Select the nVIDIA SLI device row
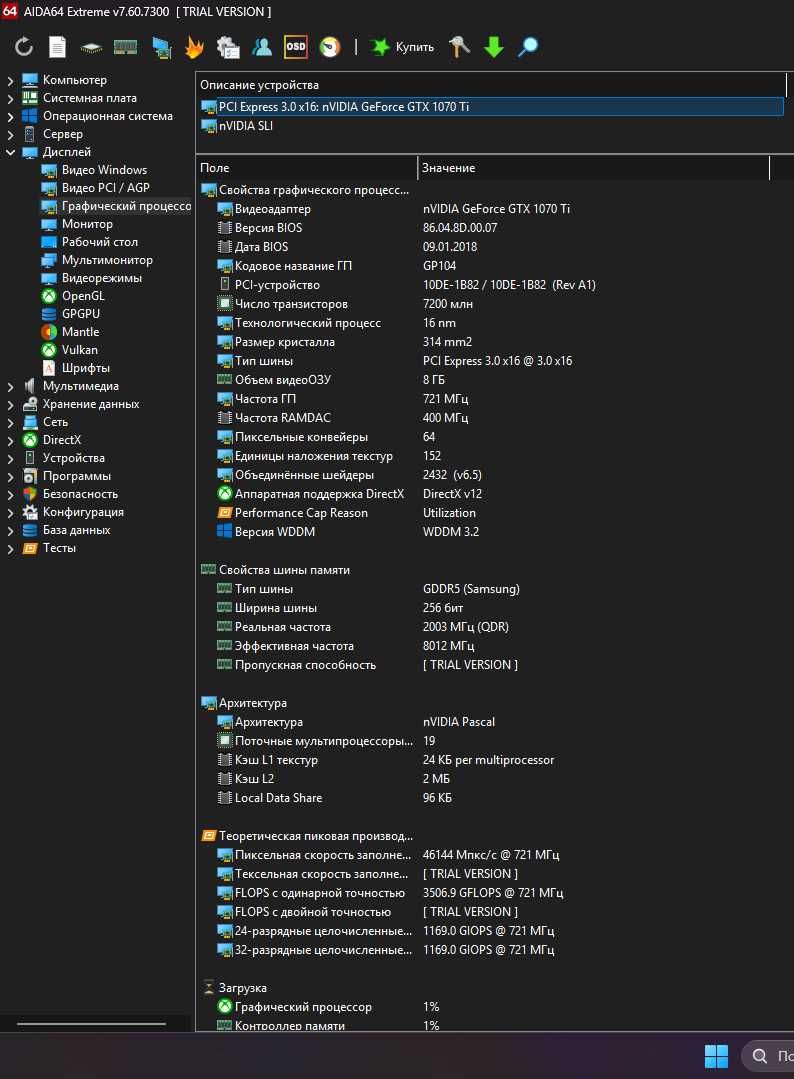 pyautogui.click(x=237, y=126)
